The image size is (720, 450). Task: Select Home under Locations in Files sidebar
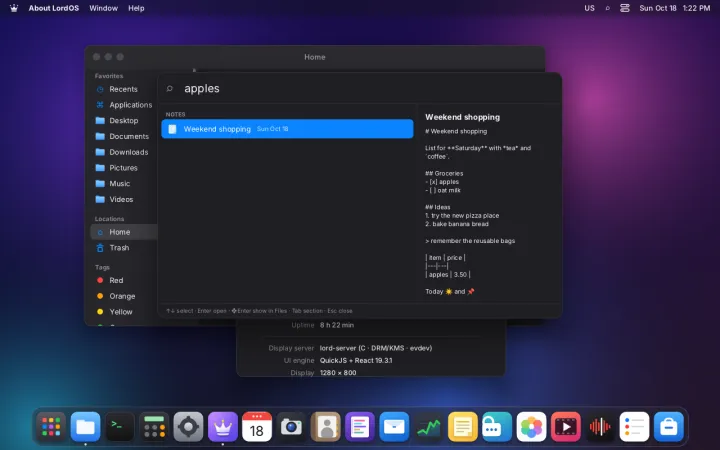pyautogui.click(x=123, y=232)
